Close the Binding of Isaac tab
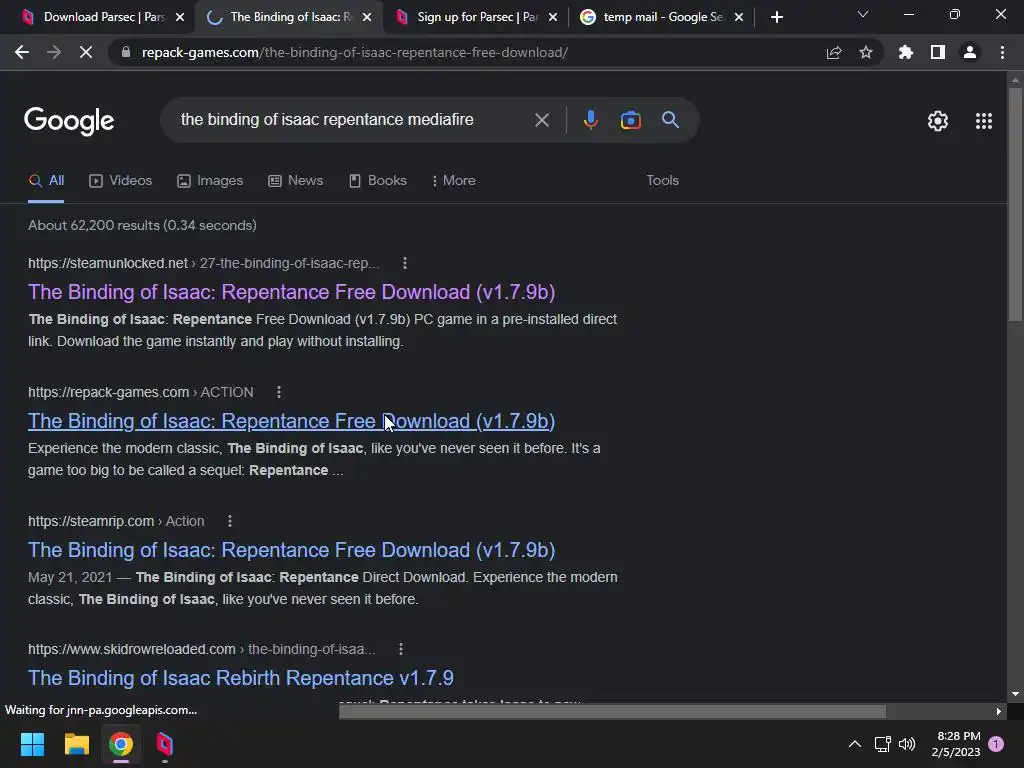This screenshot has width=1024, height=768. tap(367, 17)
